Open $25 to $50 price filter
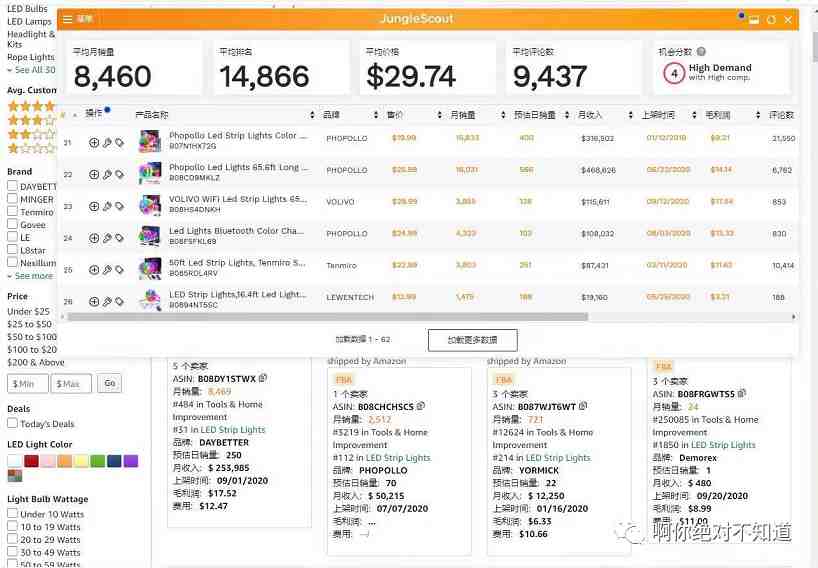This screenshot has height=568, width=818. pyautogui.click(x=29, y=324)
